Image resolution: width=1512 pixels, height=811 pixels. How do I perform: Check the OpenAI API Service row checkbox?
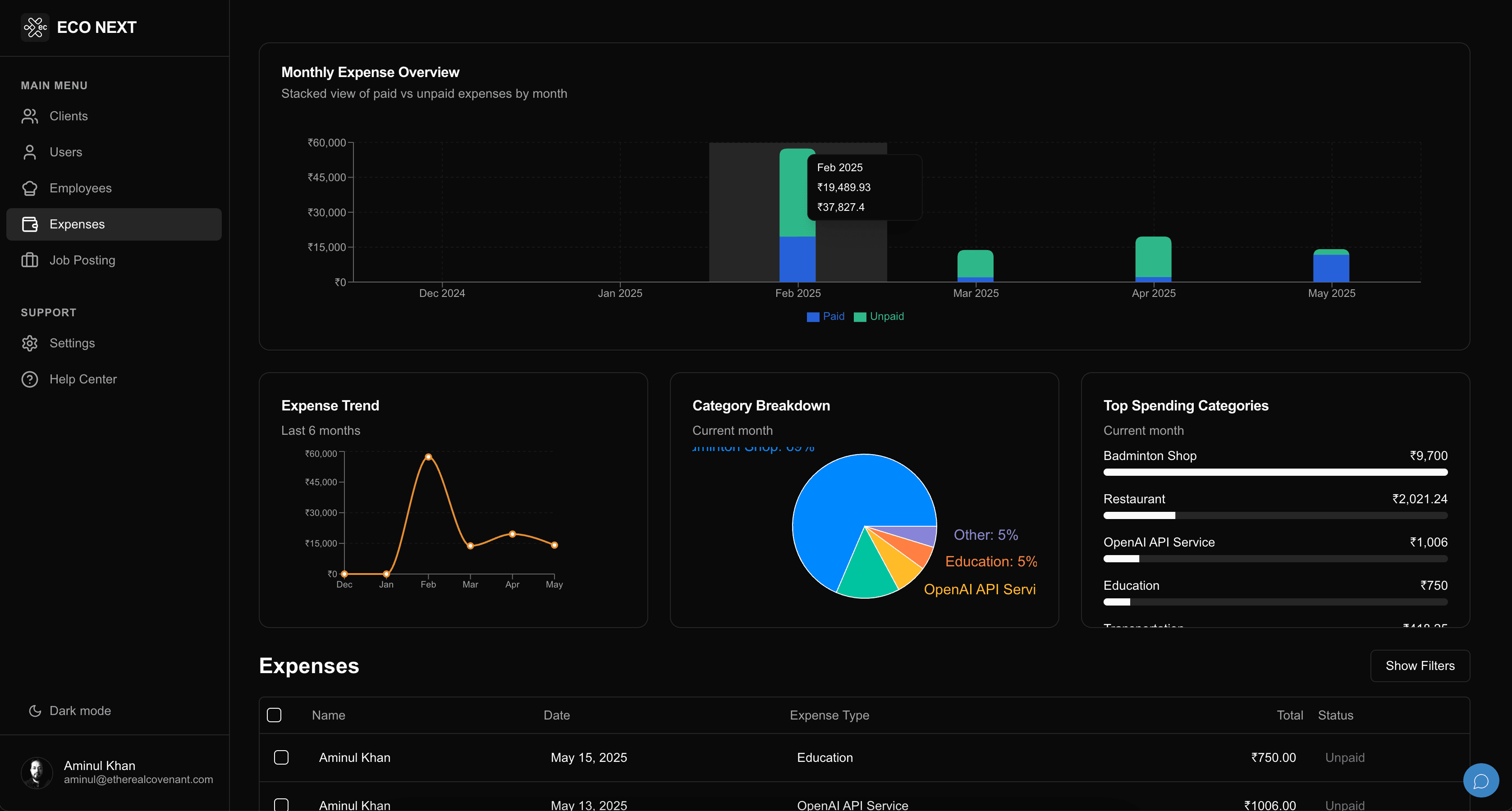pyautogui.click(x=281, y=804)
